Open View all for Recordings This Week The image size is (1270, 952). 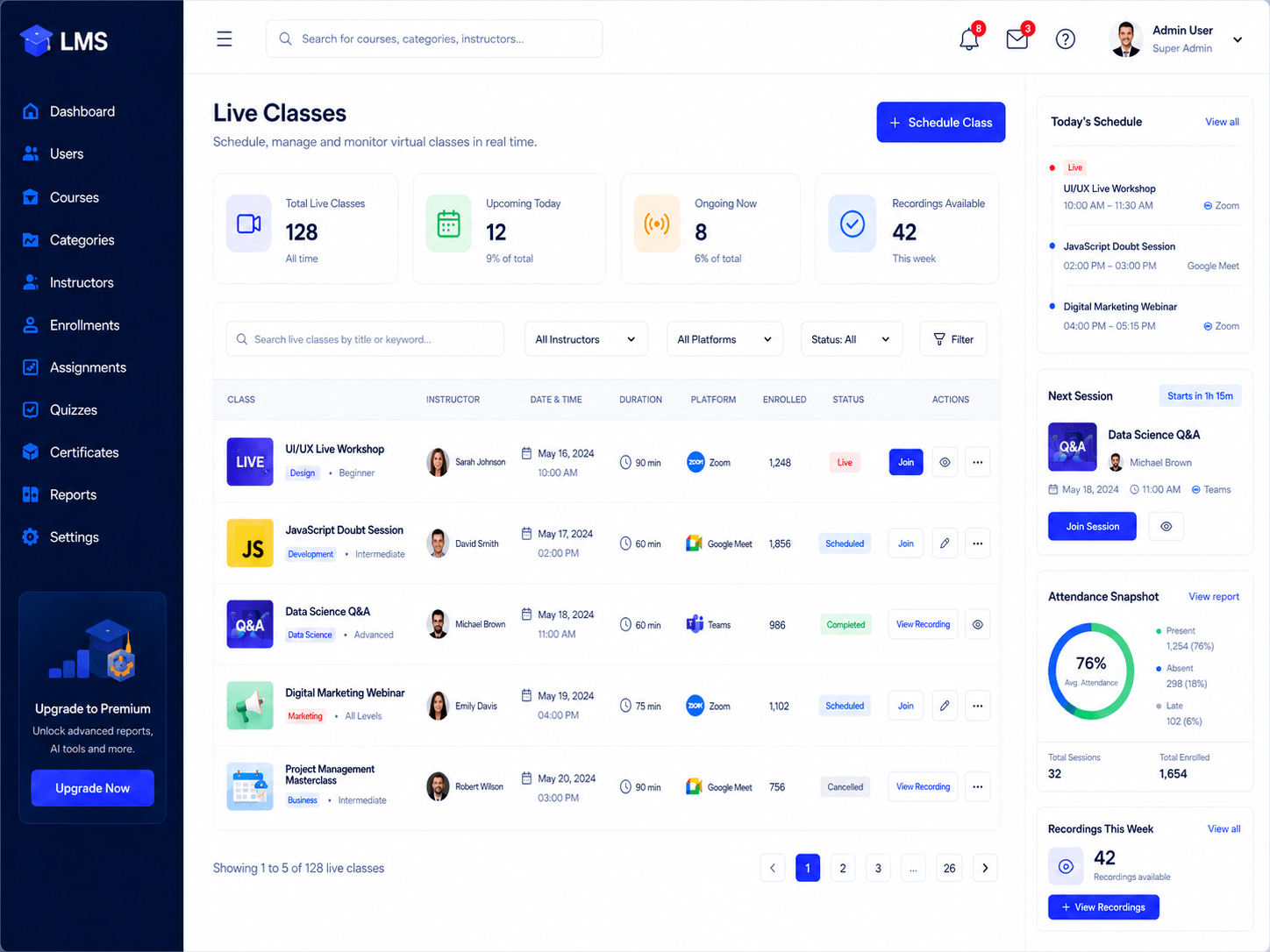(1224, 828)
